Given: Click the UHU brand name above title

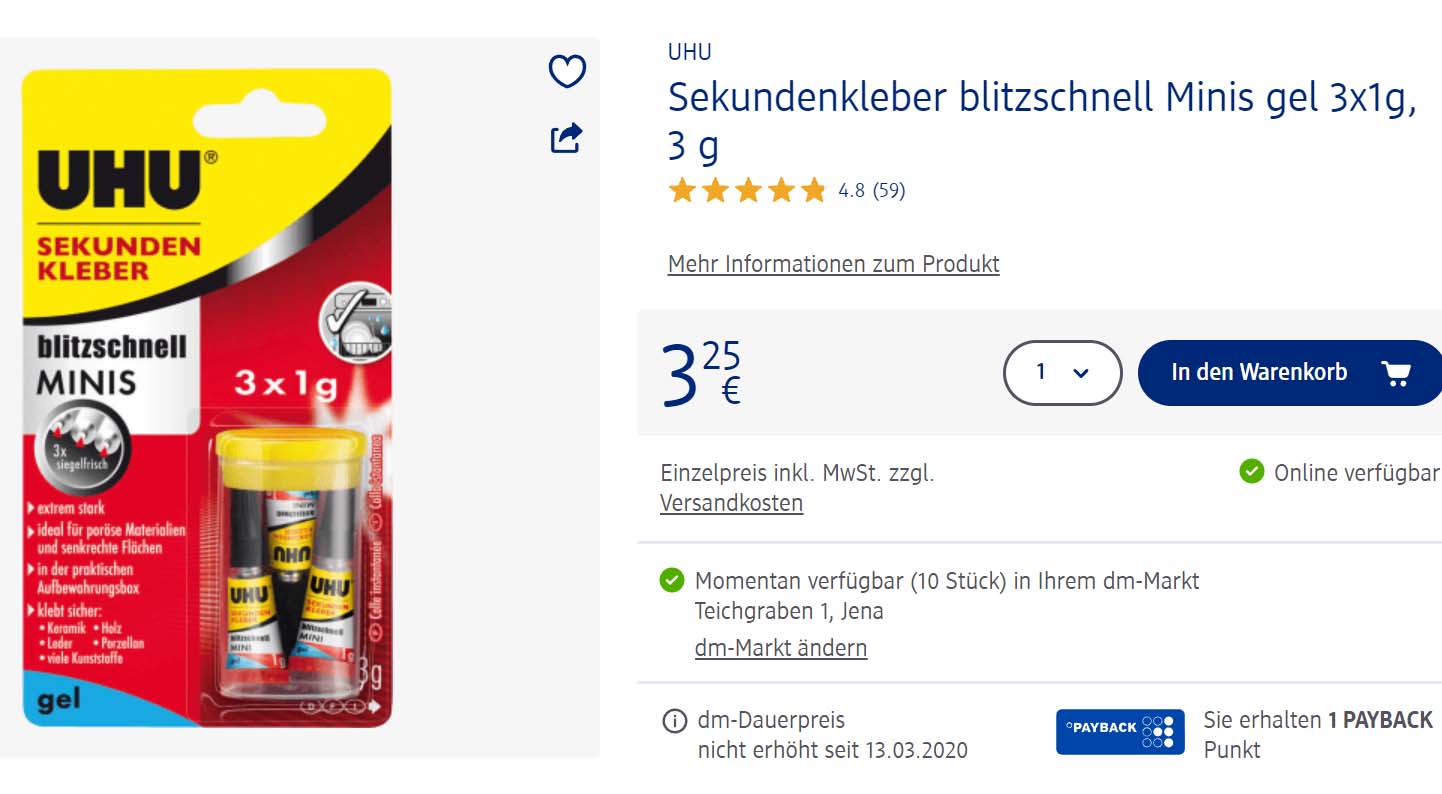Looking at the screenshot, I should 690,52.
